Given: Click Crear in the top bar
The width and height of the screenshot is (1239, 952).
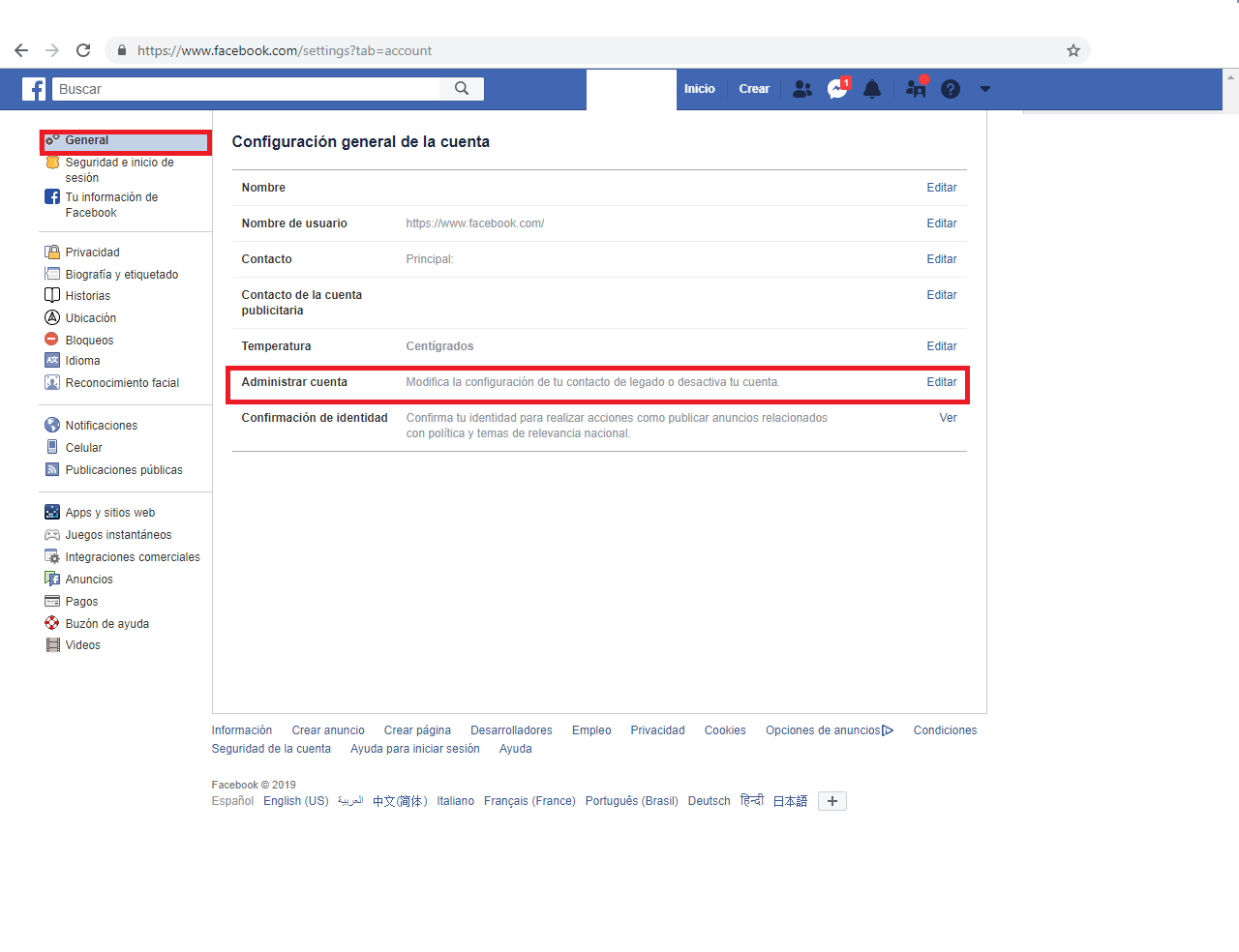Looking at the screenshot, I should click(x=754, y=89).
